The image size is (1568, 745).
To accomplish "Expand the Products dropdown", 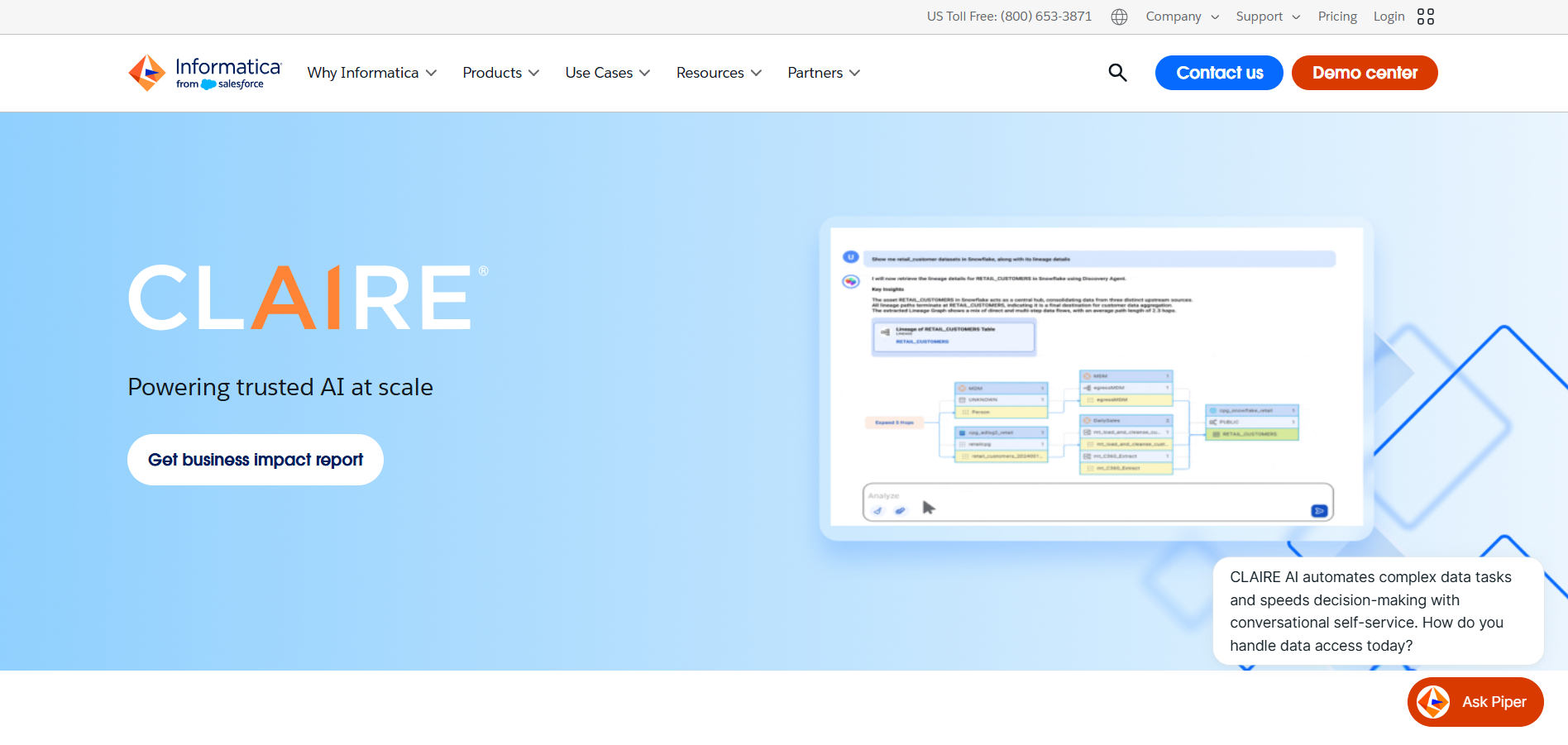I will coord(500,73).
